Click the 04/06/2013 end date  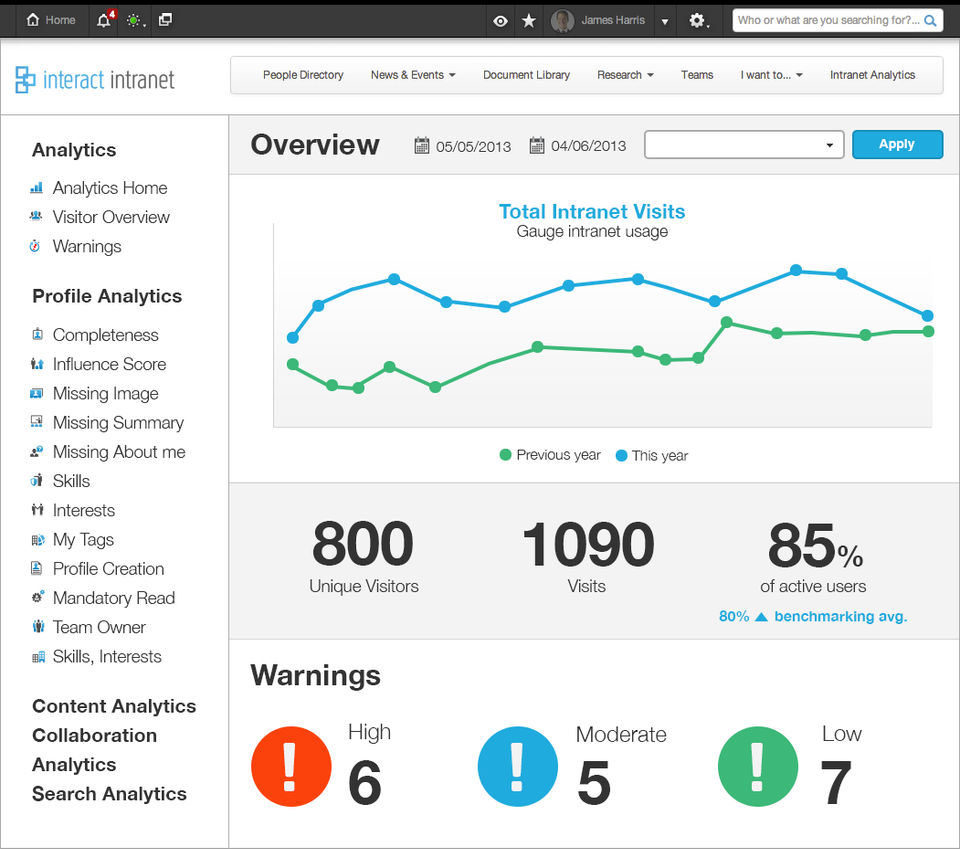[588, 146]
